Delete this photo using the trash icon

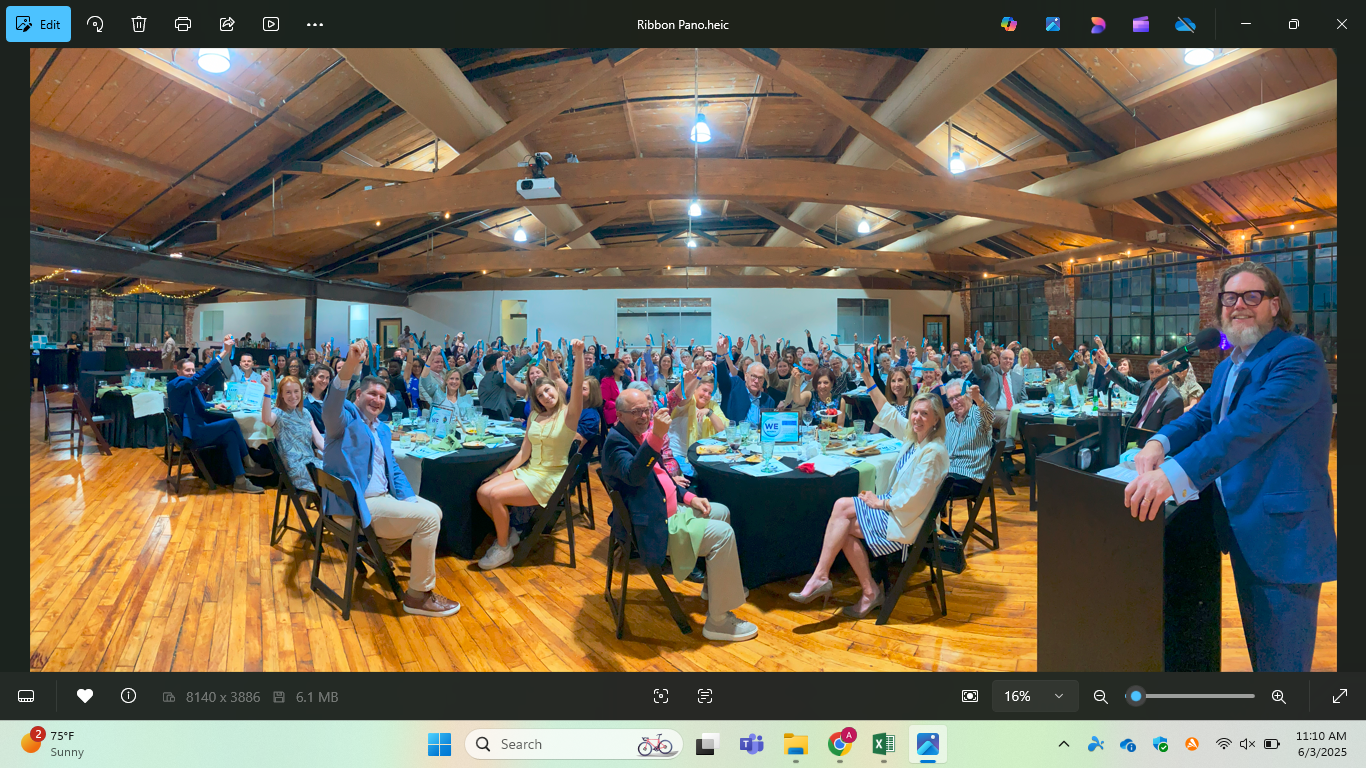point(139,24)
